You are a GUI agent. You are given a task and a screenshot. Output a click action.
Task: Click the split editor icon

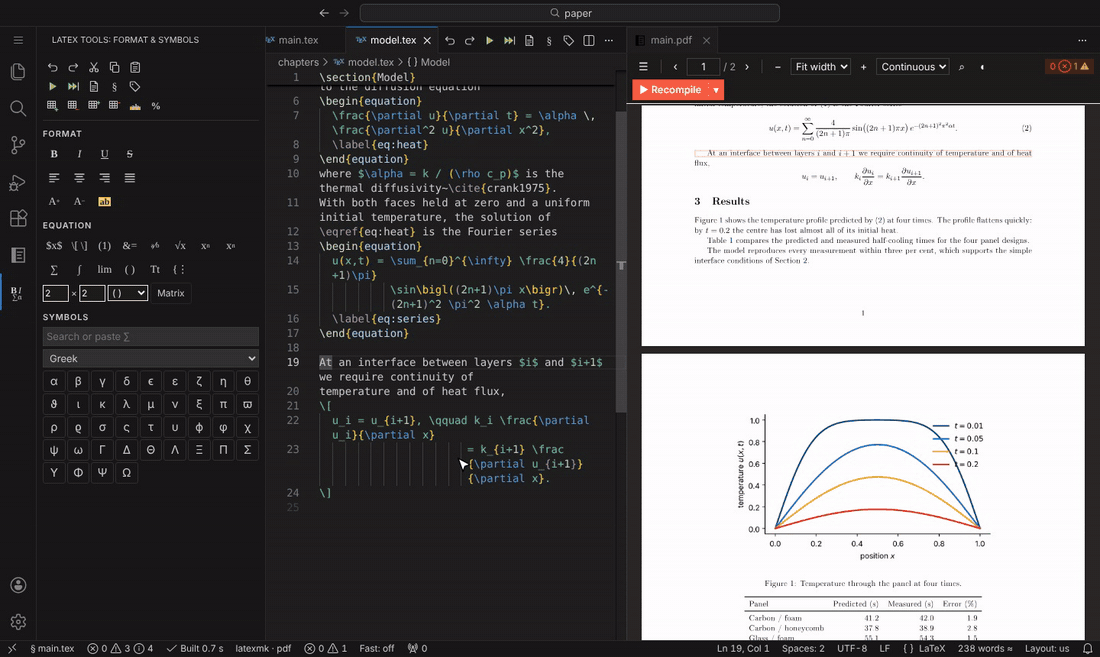[589, 41]
